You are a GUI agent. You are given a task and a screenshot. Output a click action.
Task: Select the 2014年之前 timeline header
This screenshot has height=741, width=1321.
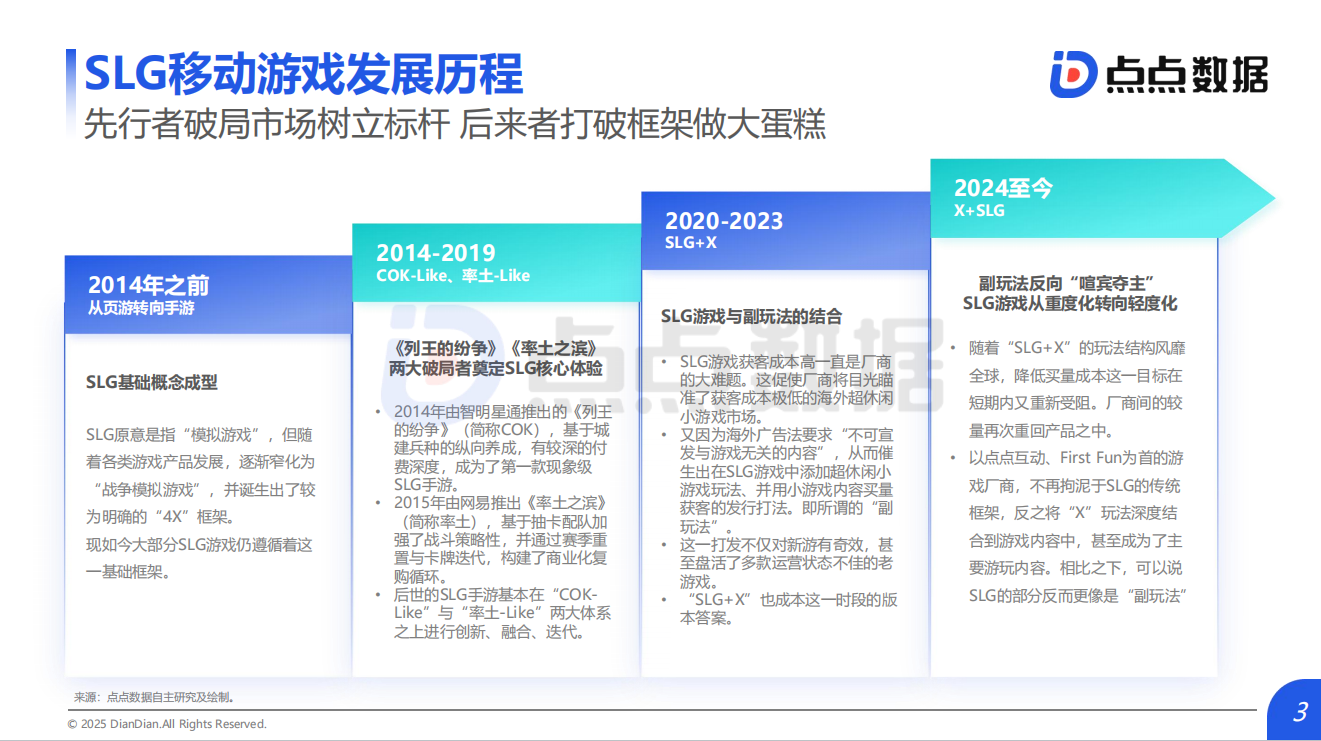(x=148, y=285)
